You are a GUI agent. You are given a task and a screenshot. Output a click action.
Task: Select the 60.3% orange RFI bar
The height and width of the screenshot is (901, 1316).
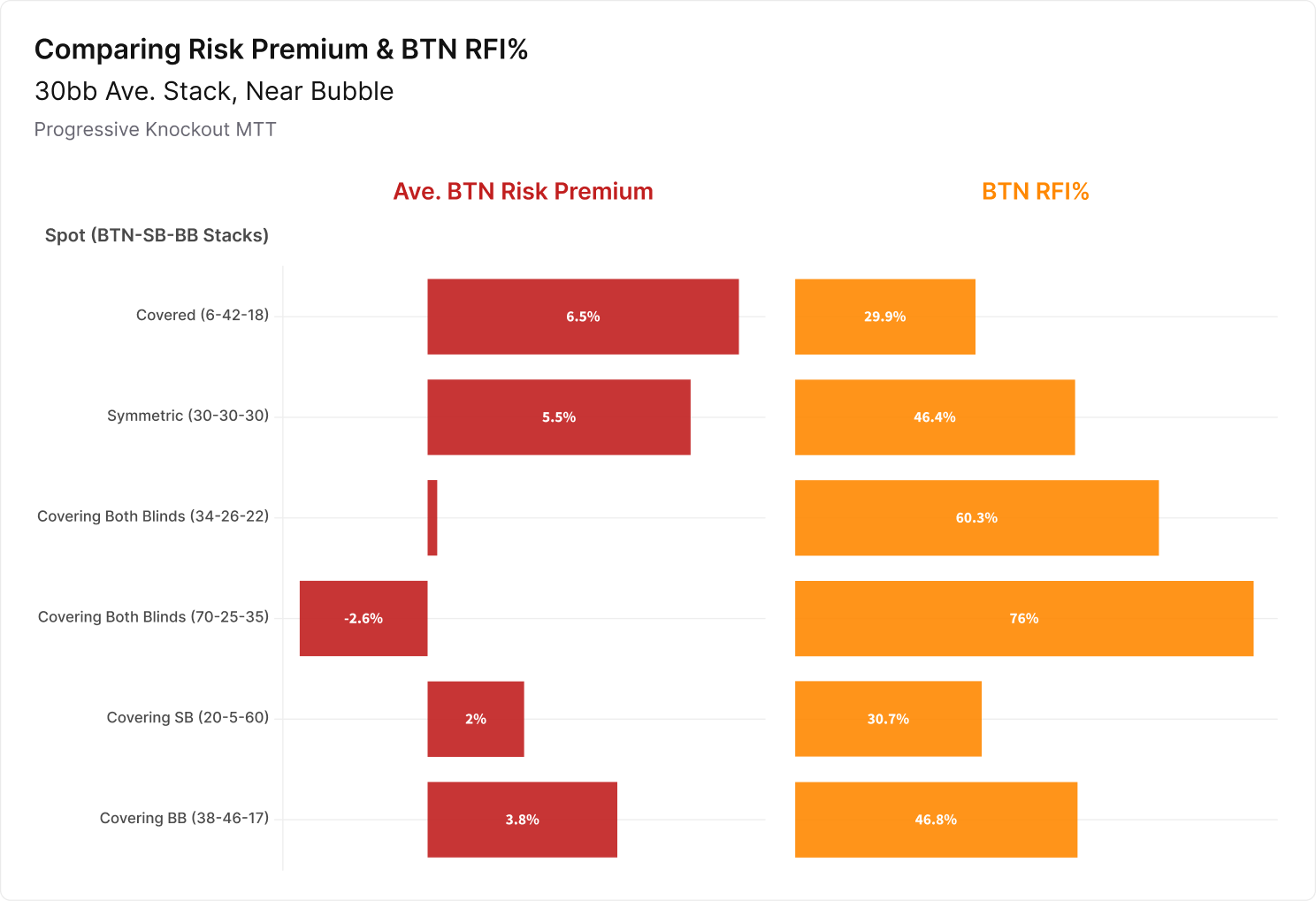(976, 518)
